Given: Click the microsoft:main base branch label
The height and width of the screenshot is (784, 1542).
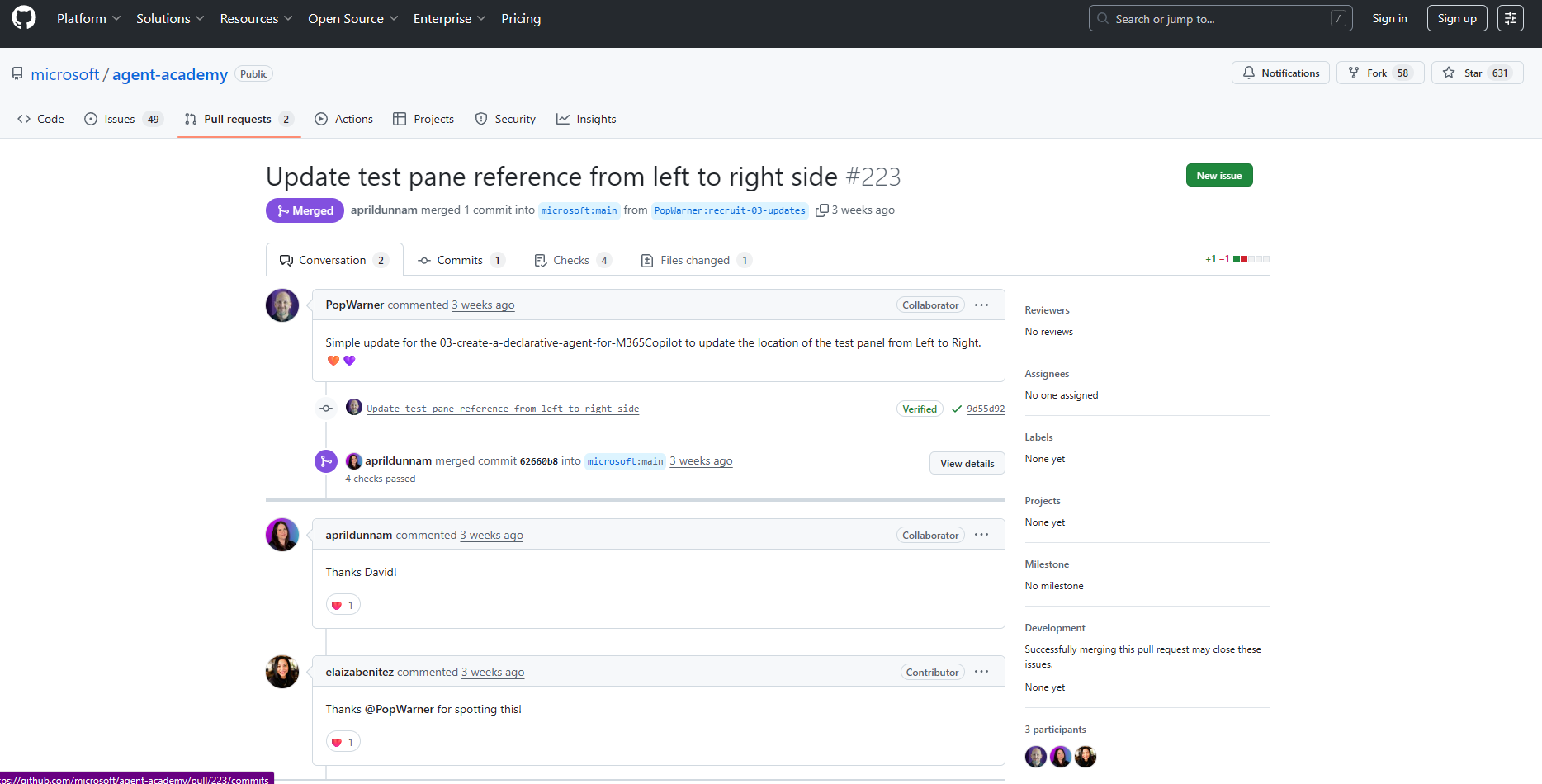Looking at the screenshot, I should coord(579,210).
